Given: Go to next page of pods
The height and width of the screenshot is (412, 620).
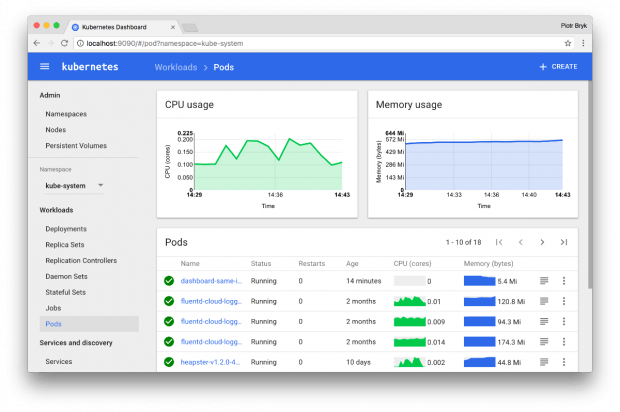Looking at the screenshot, I should click(x=542, y=242).
